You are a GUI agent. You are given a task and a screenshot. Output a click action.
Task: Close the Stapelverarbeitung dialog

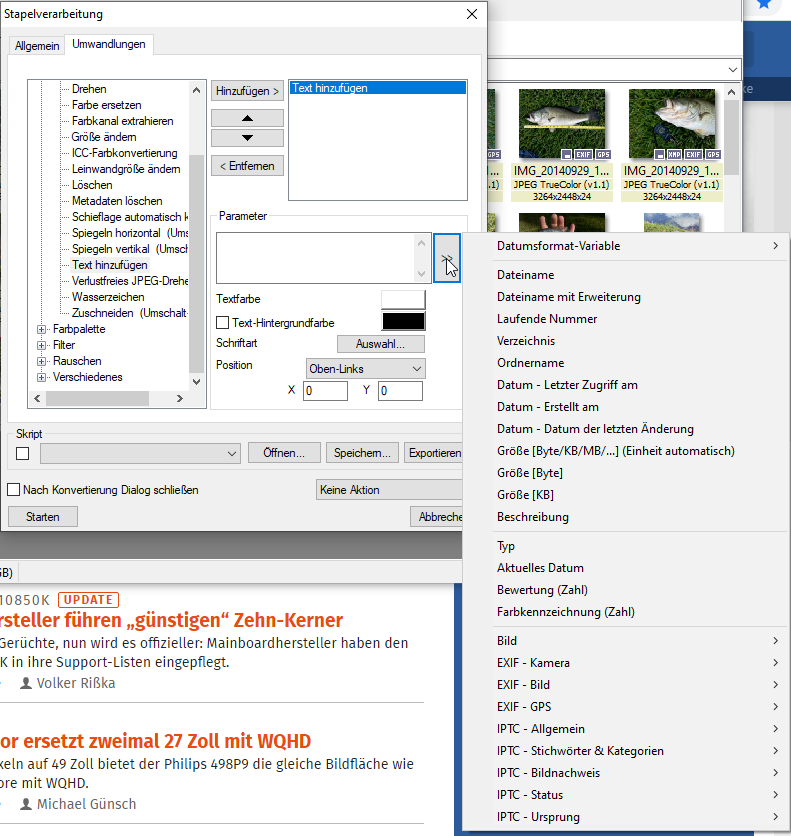(472, 14)
